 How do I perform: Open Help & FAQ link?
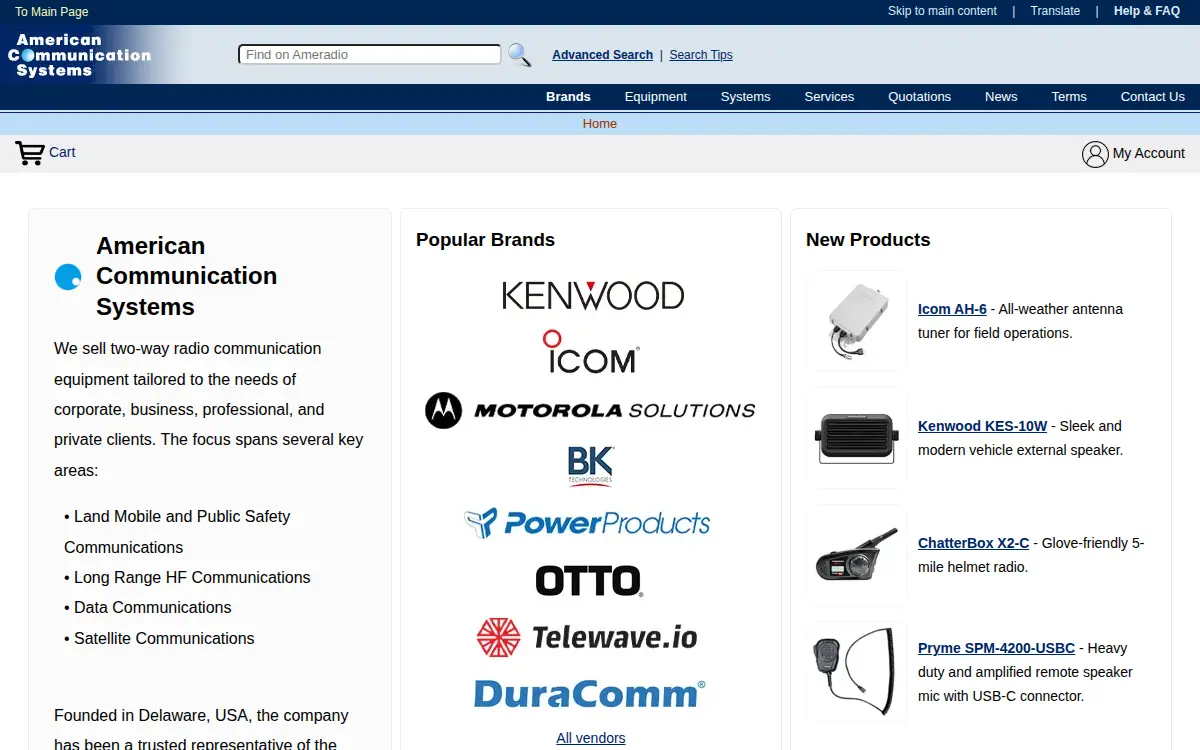click(x=1147, y=11)
